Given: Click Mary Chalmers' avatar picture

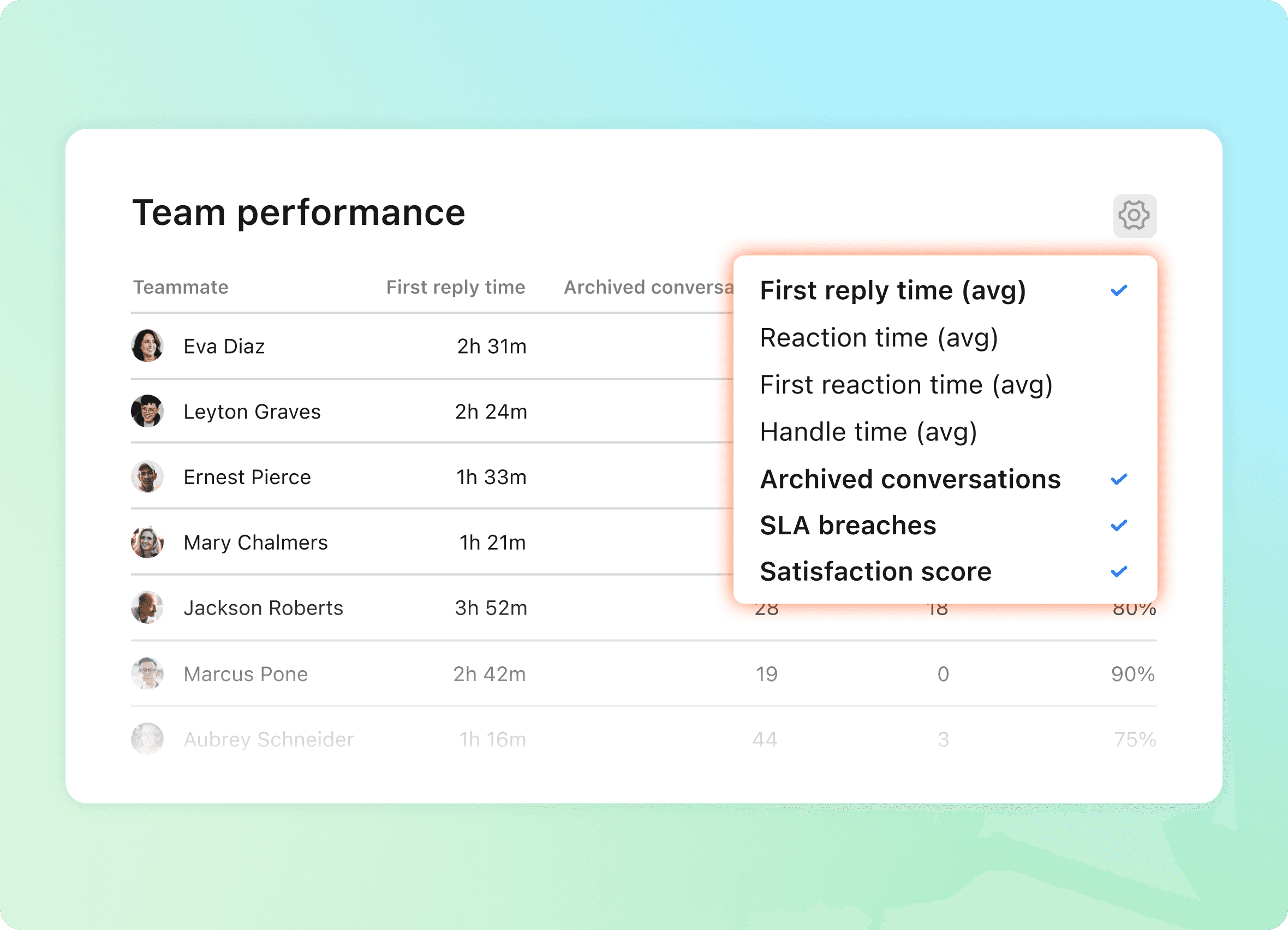Looking at the screenshot, I should pyautogui.click(x=147, y=541).
